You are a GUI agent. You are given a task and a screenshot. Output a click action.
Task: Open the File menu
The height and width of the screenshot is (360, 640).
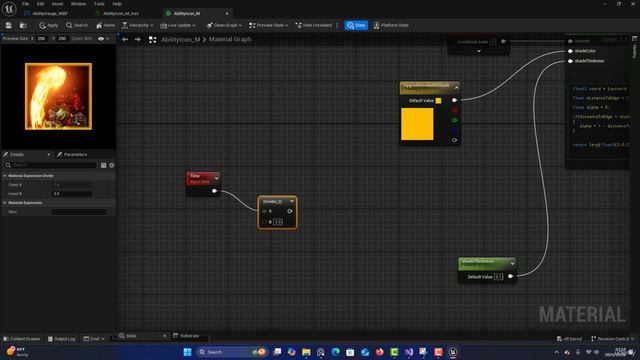pos(26,4)
